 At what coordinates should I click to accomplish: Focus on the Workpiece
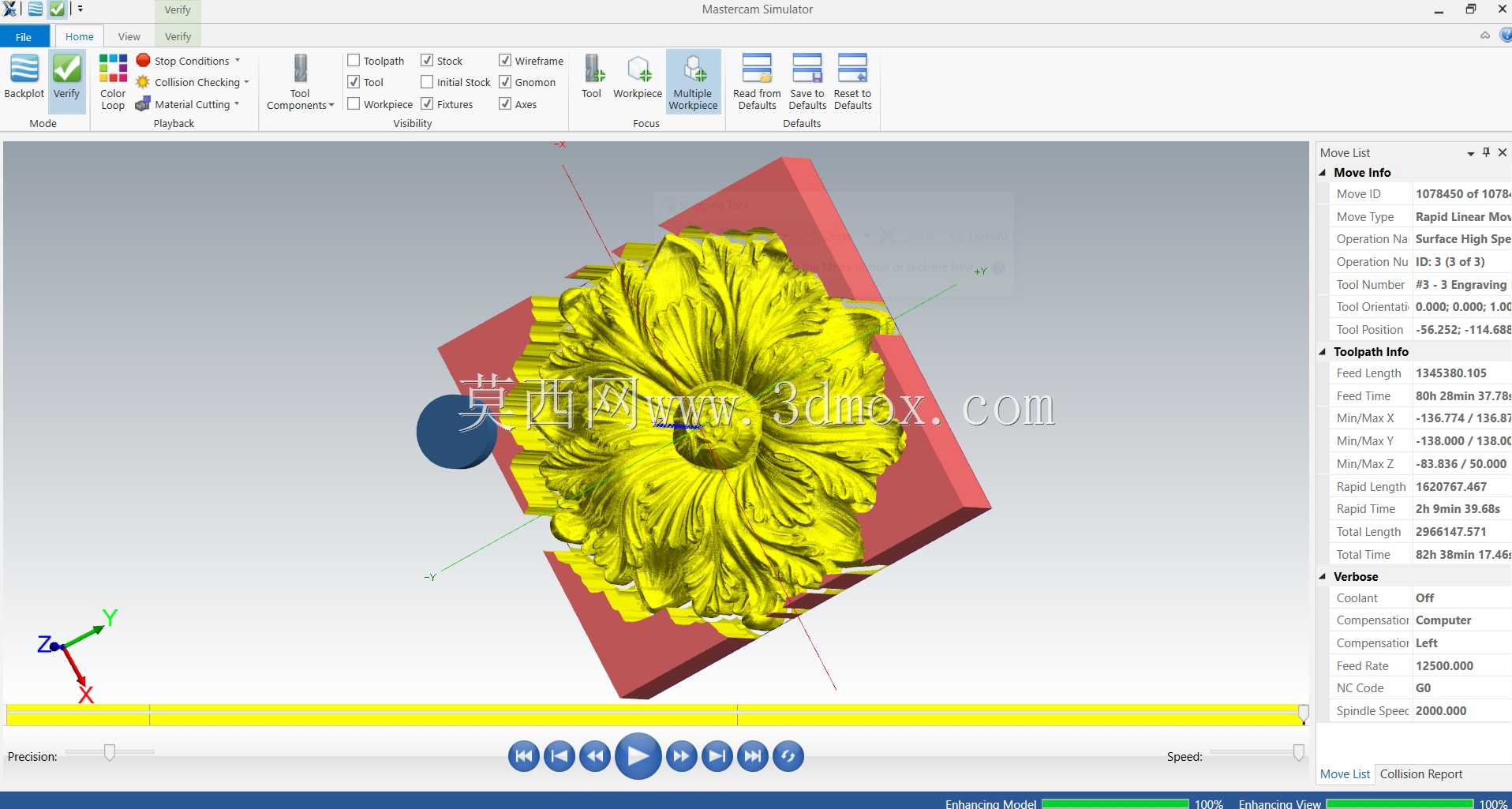[638, 77]
